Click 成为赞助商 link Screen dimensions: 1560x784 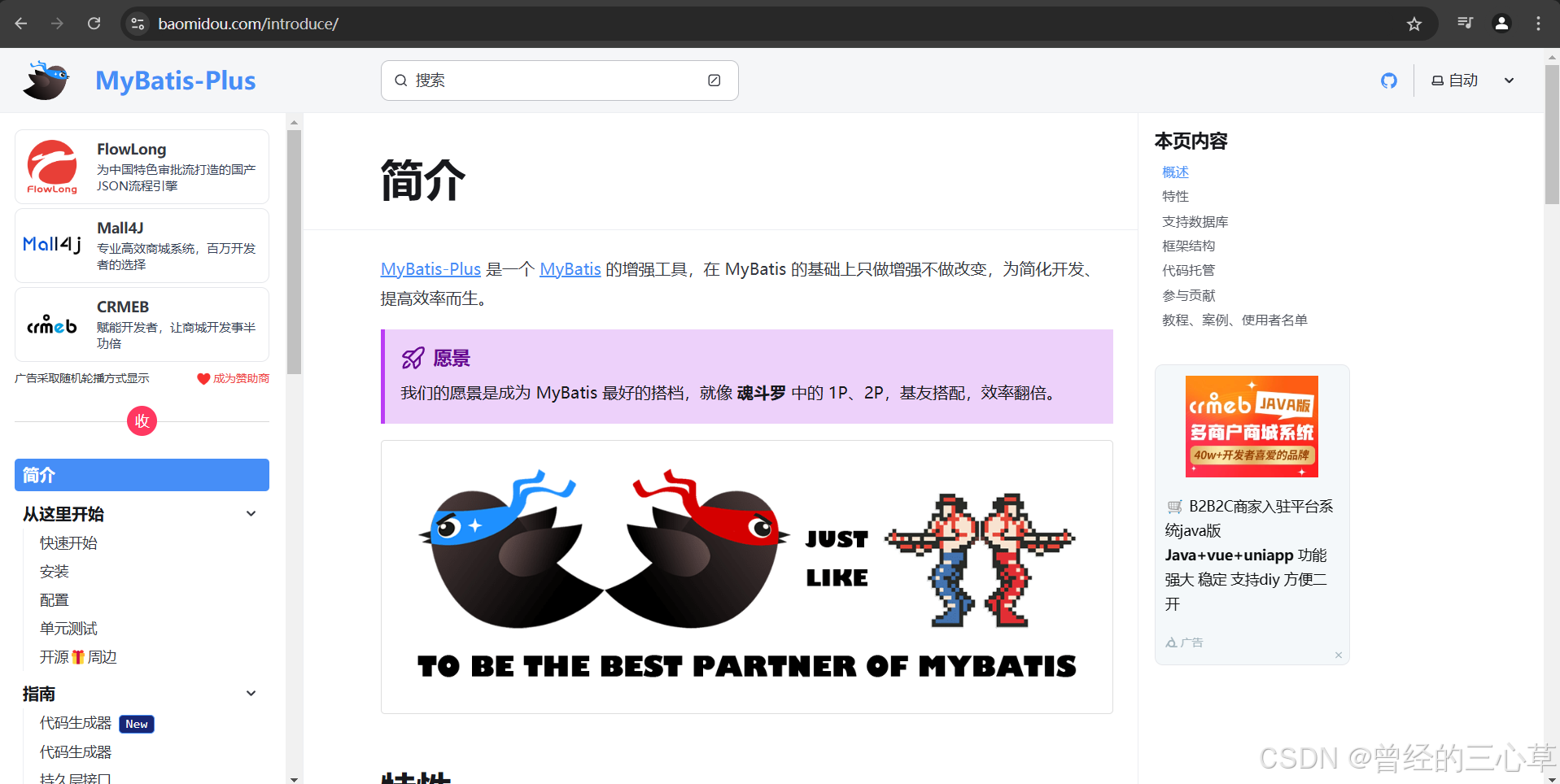coord(241,378)
